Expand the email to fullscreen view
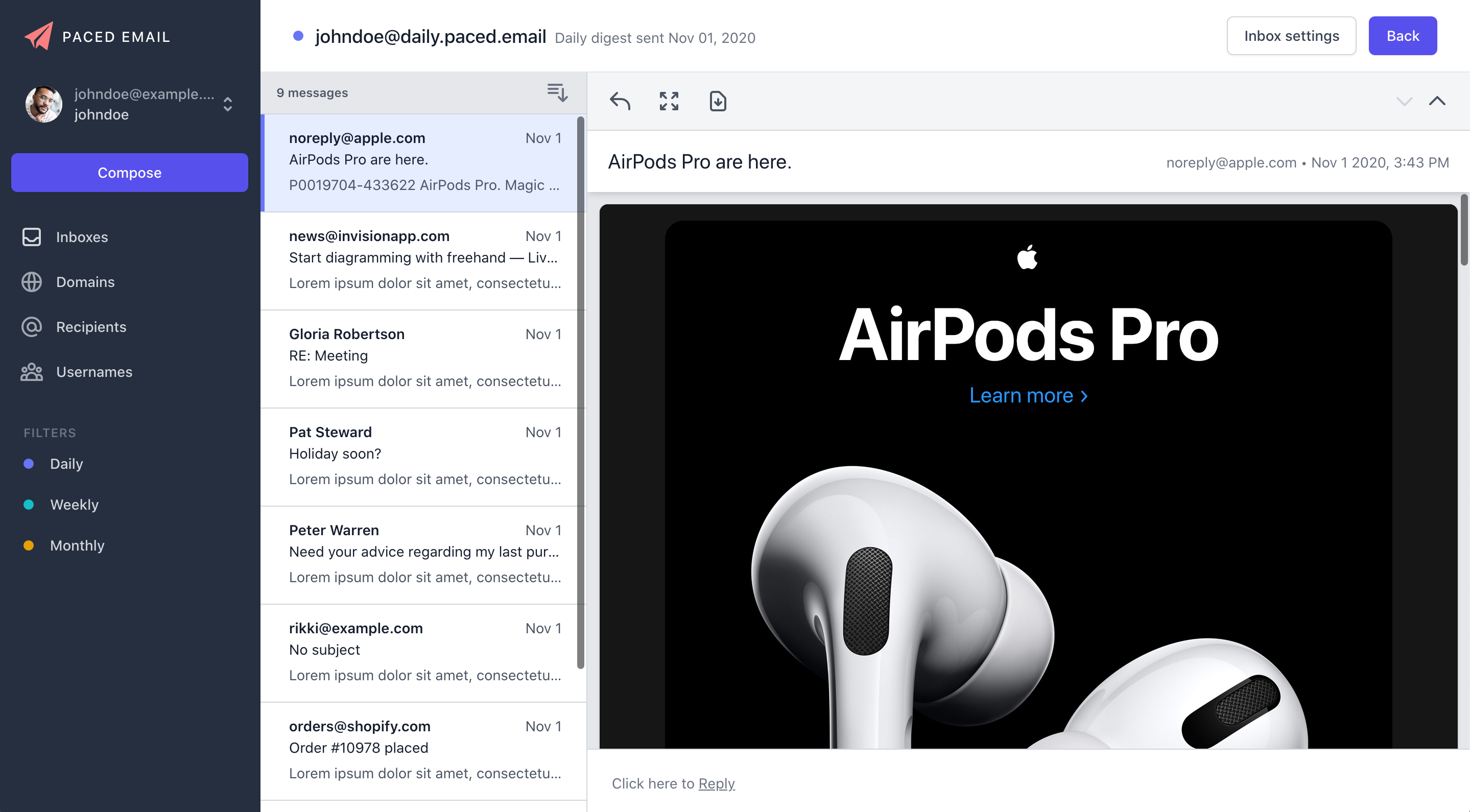The height and width of the screenshot is (812, 1470). tap(668, 101)
